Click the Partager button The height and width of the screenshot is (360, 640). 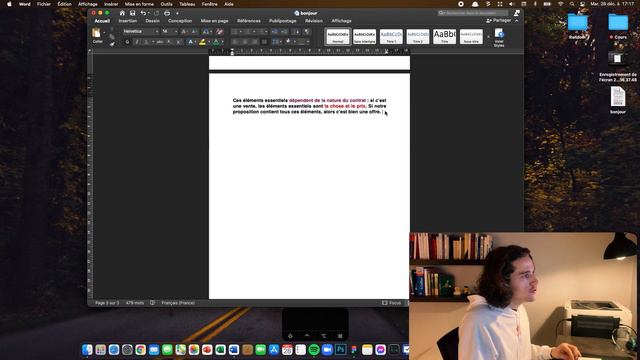click(x=498, y=20)
